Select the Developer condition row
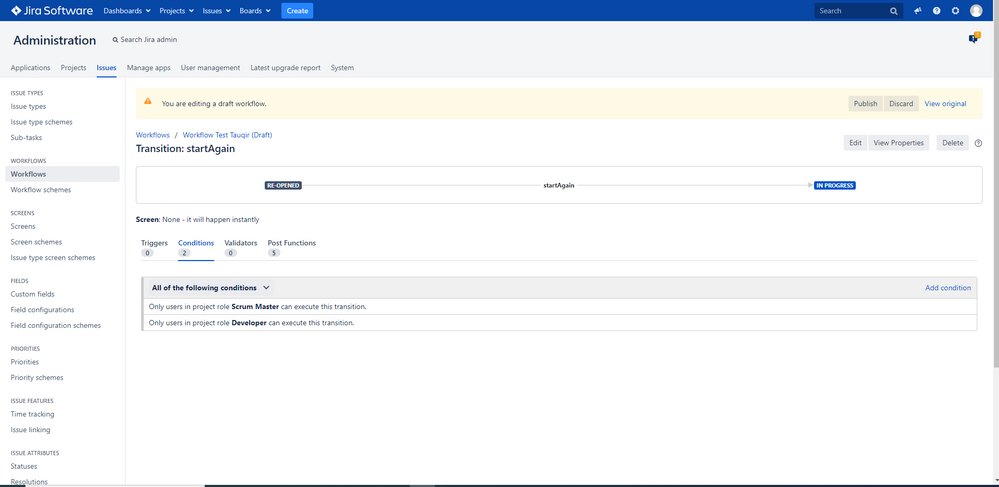The width and height of the screenshot is (999, 487). coord(559,323)
